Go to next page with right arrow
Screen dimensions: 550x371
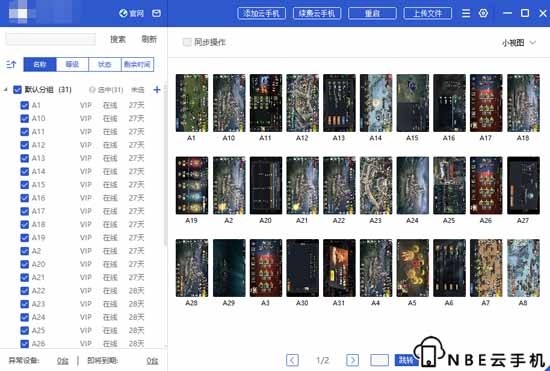[353, 360]
